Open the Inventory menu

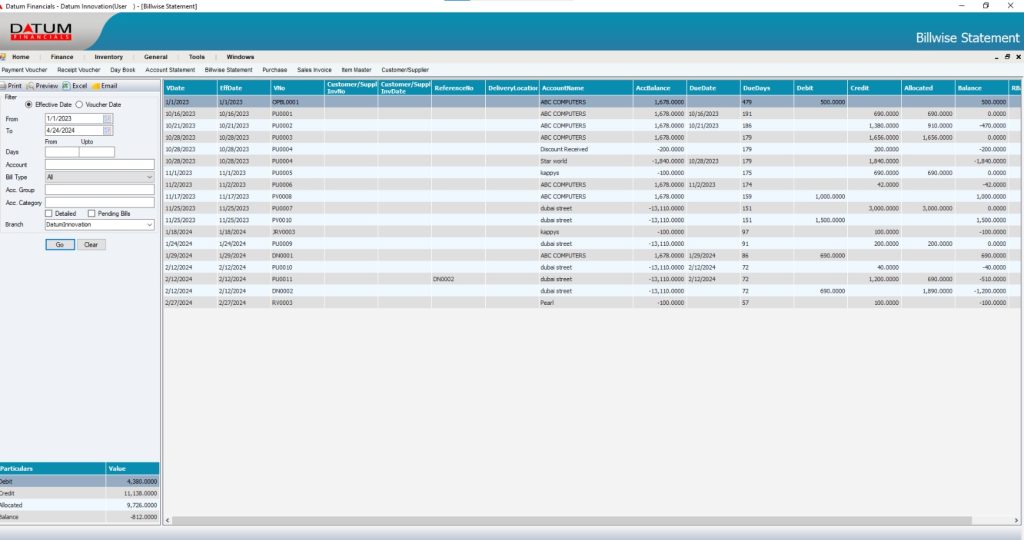[108, 57]
